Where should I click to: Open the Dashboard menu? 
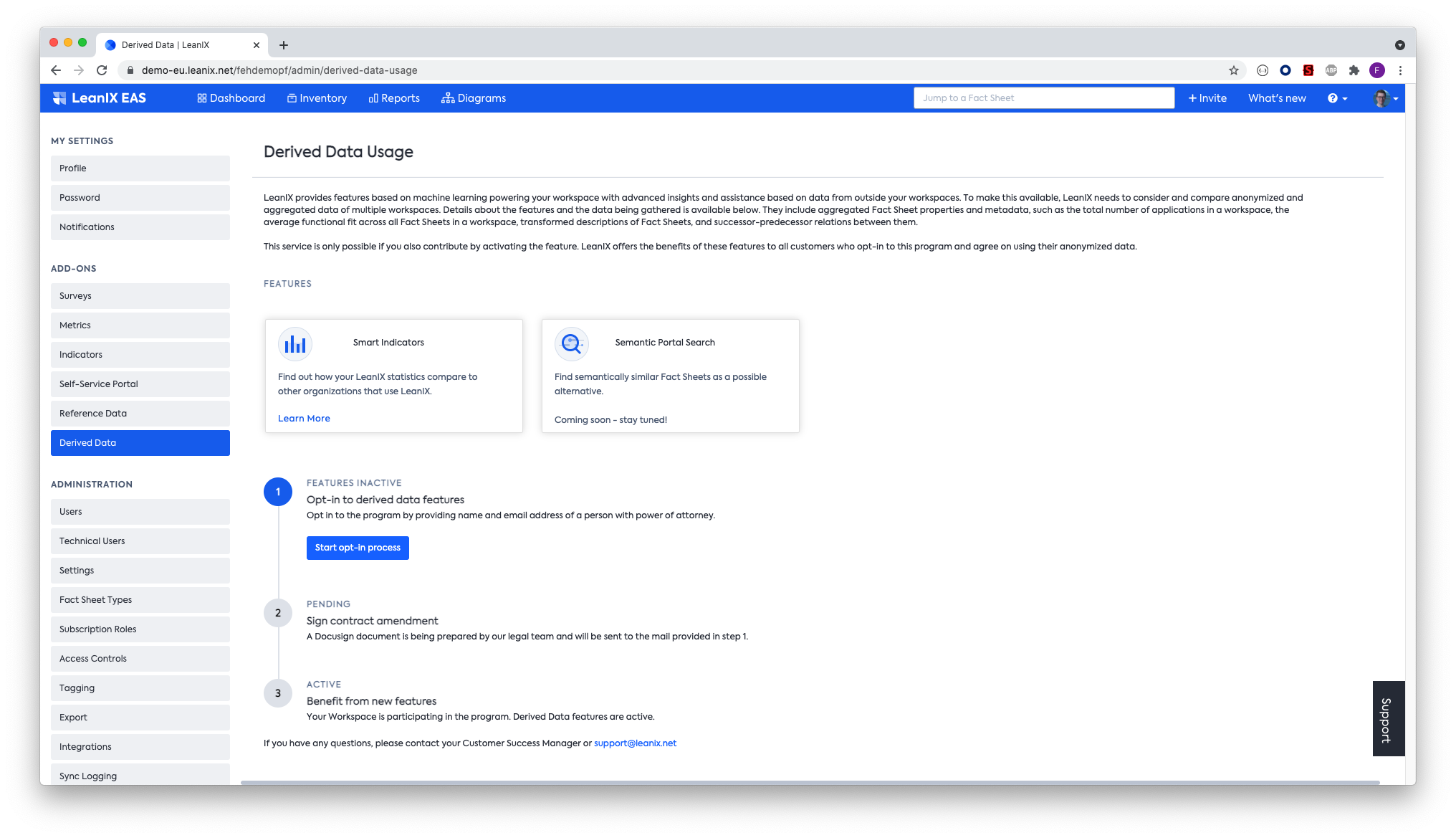pos(231,98)
